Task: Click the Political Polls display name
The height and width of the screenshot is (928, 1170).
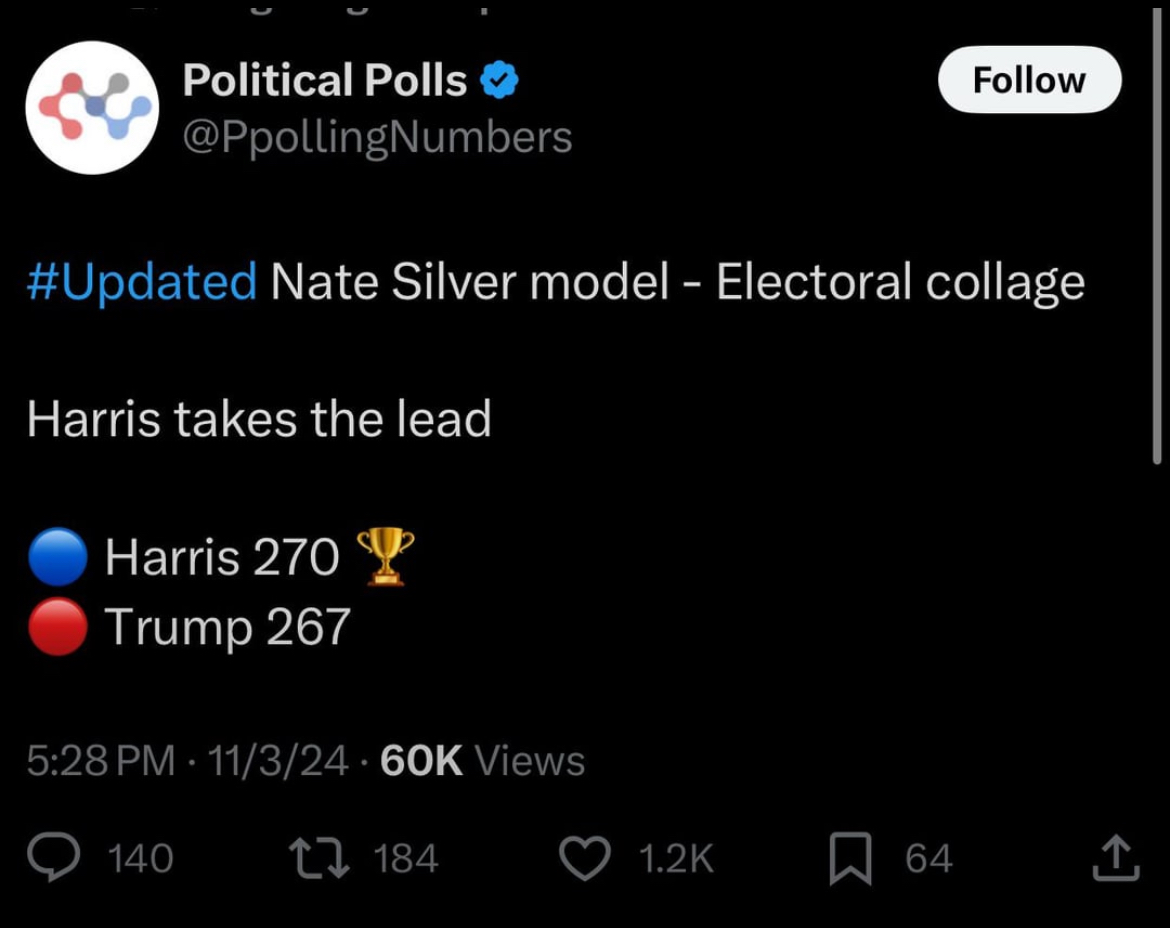Action: click(x=325, y=81)
